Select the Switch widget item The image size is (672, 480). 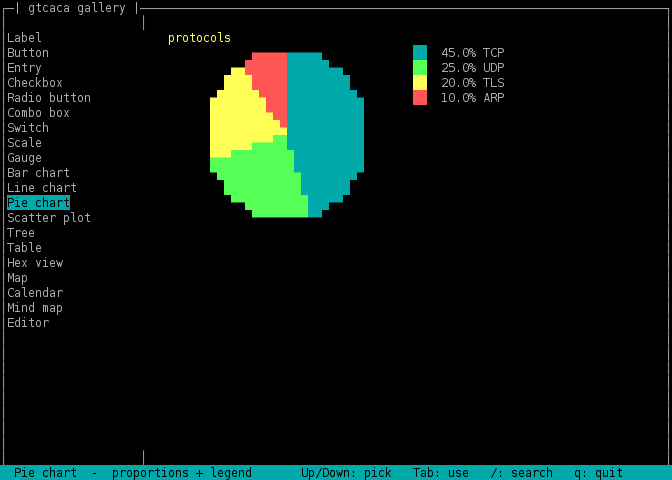coord(28,128)
